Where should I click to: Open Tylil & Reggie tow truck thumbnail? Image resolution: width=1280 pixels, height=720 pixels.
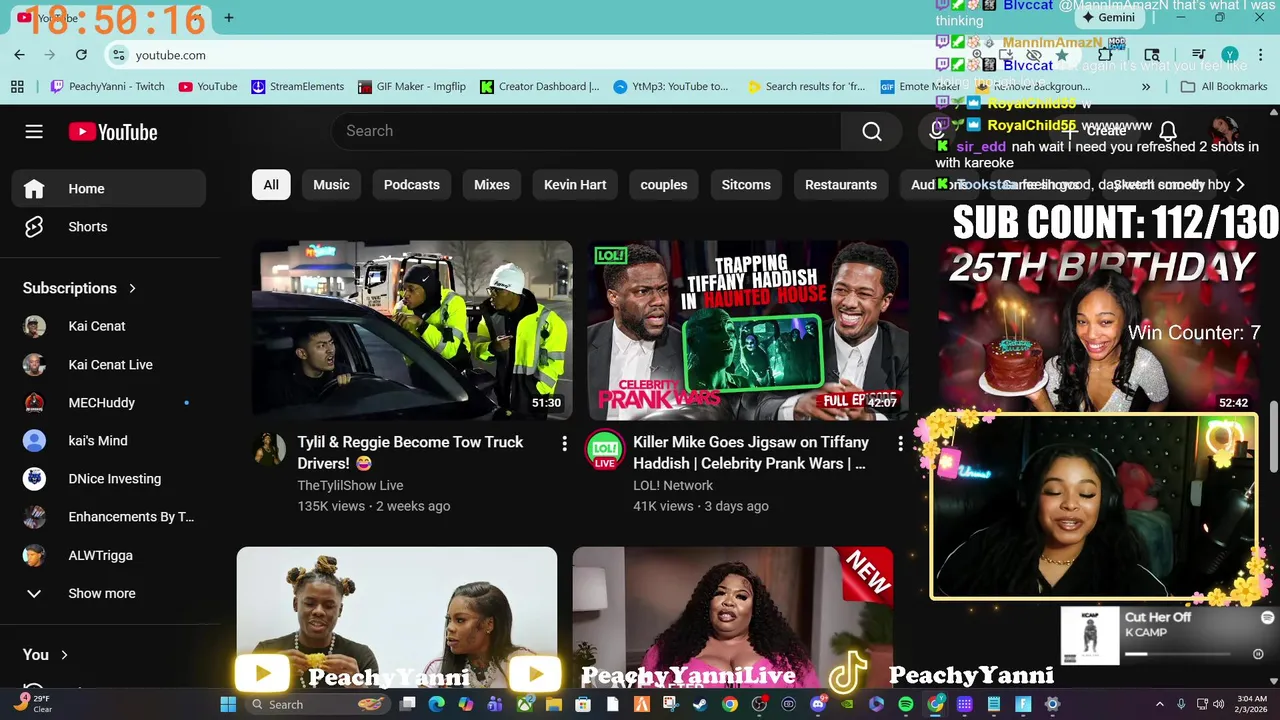tap(412, 330)
